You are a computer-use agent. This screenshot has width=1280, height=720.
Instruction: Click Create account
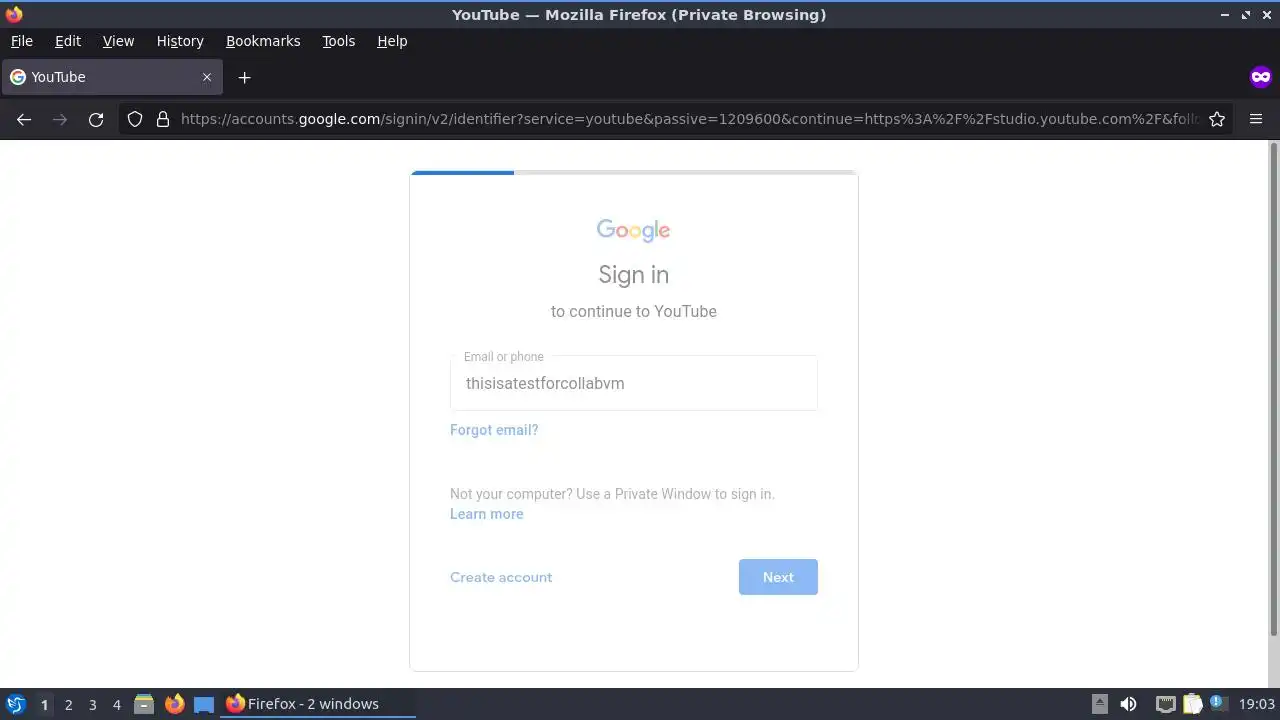coord(501,577)
